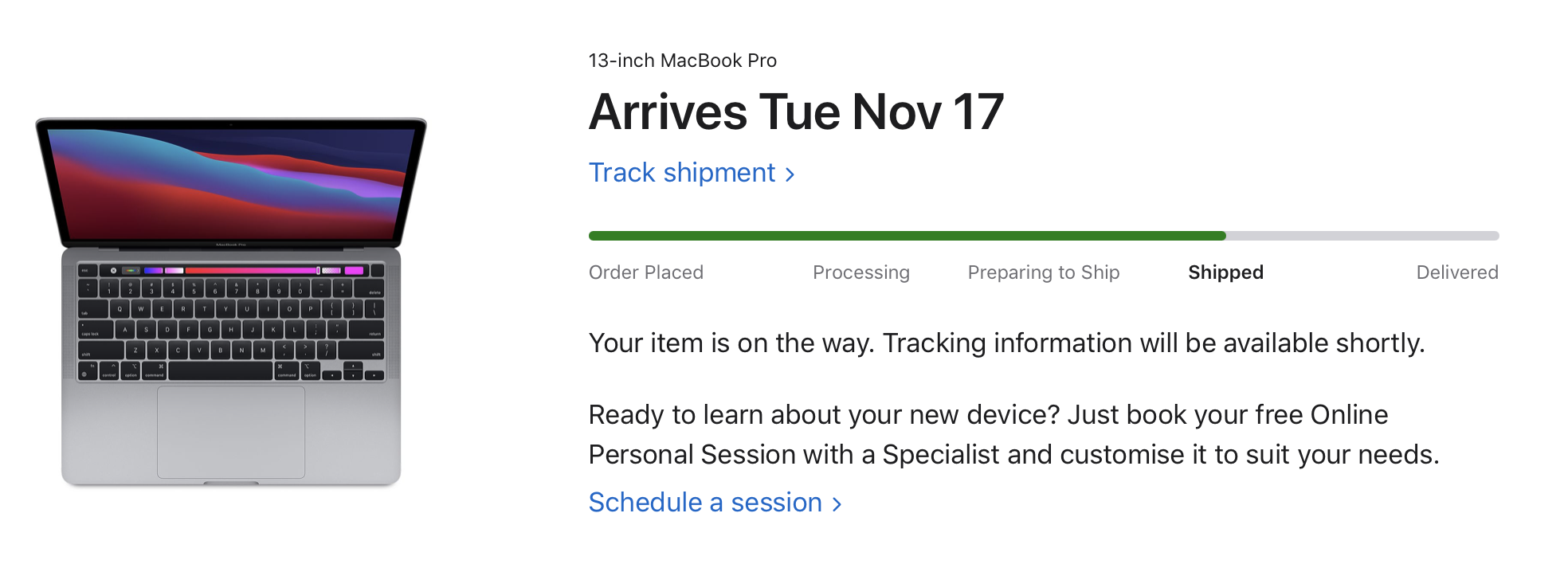This screenshot has height=564, width=1568.
Task: Click the chevron arrow after Schedule a session
Action: (x=837, y=504)
